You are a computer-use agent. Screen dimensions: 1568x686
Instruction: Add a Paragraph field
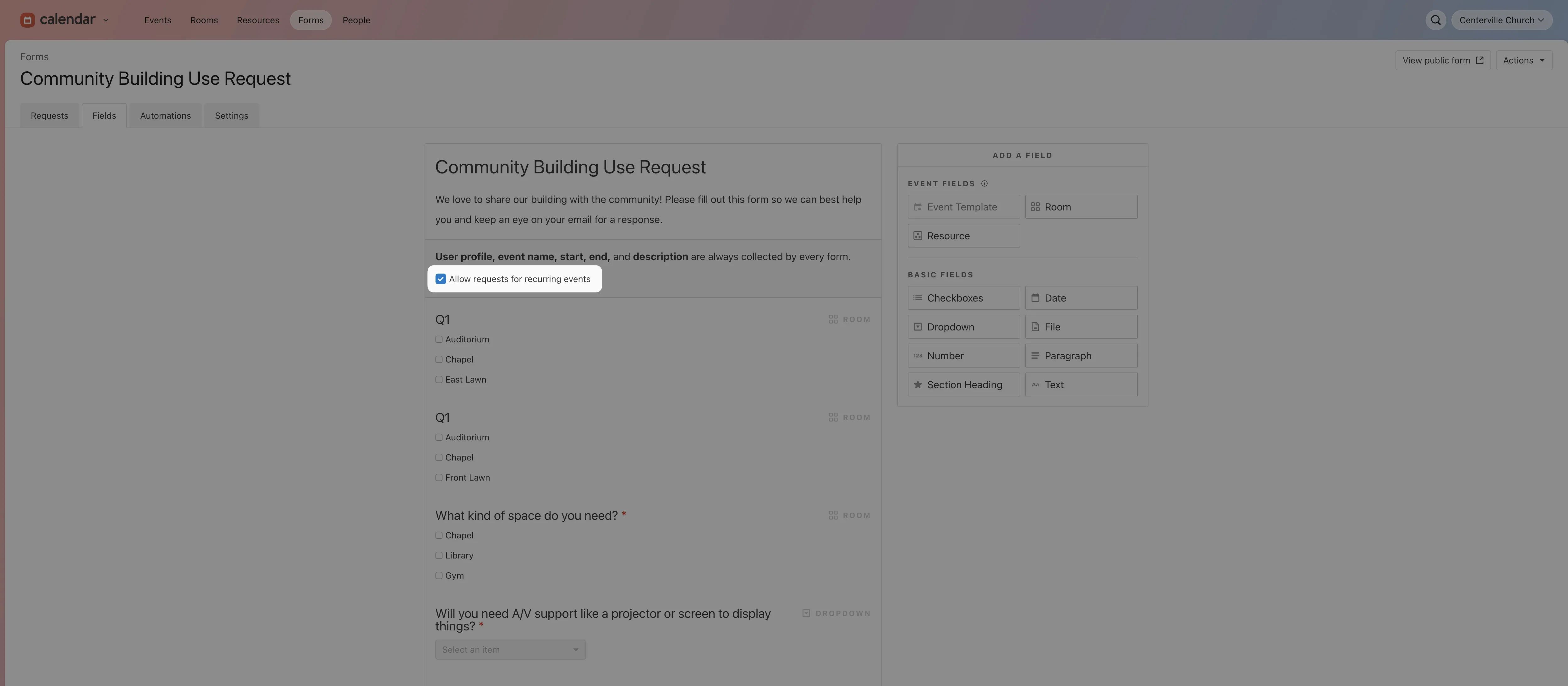[x=1081, y=356]
